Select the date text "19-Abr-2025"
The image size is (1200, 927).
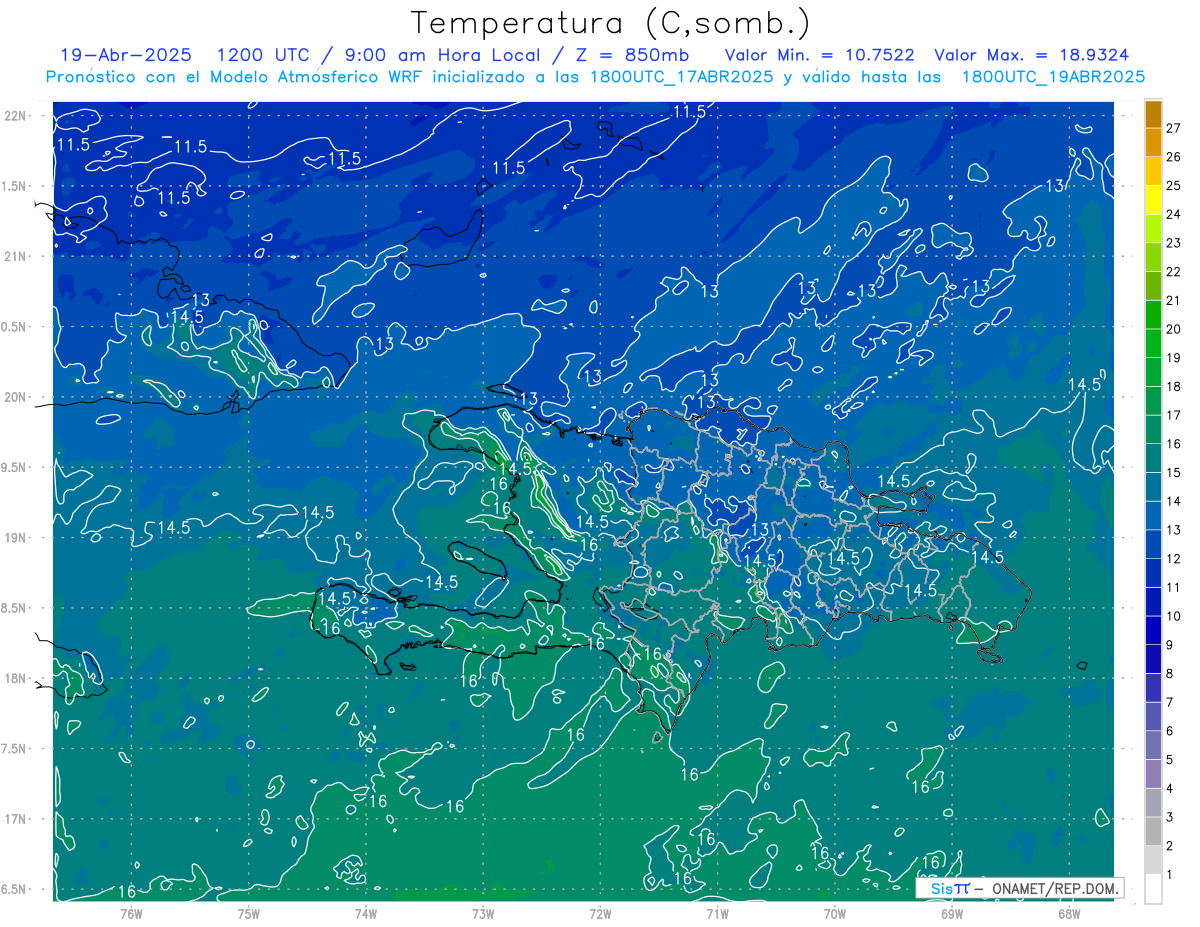tap(126, 55)
